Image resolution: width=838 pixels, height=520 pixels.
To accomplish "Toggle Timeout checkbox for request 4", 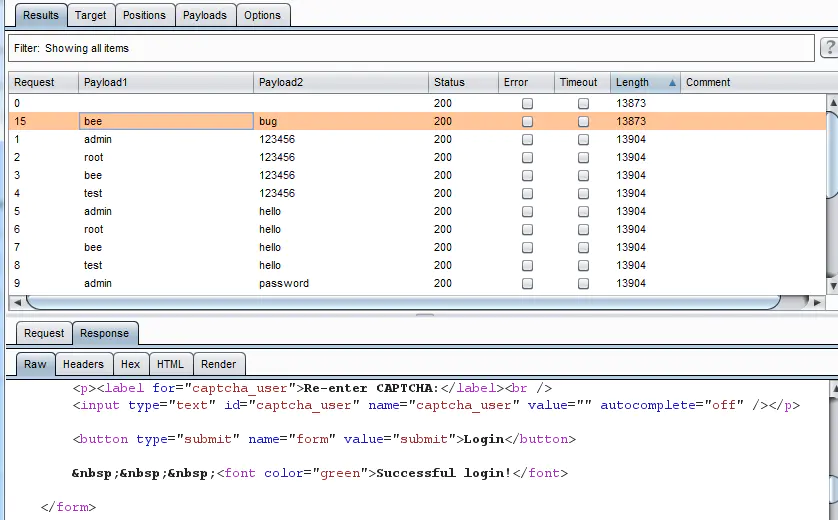I will click(584, 193).
